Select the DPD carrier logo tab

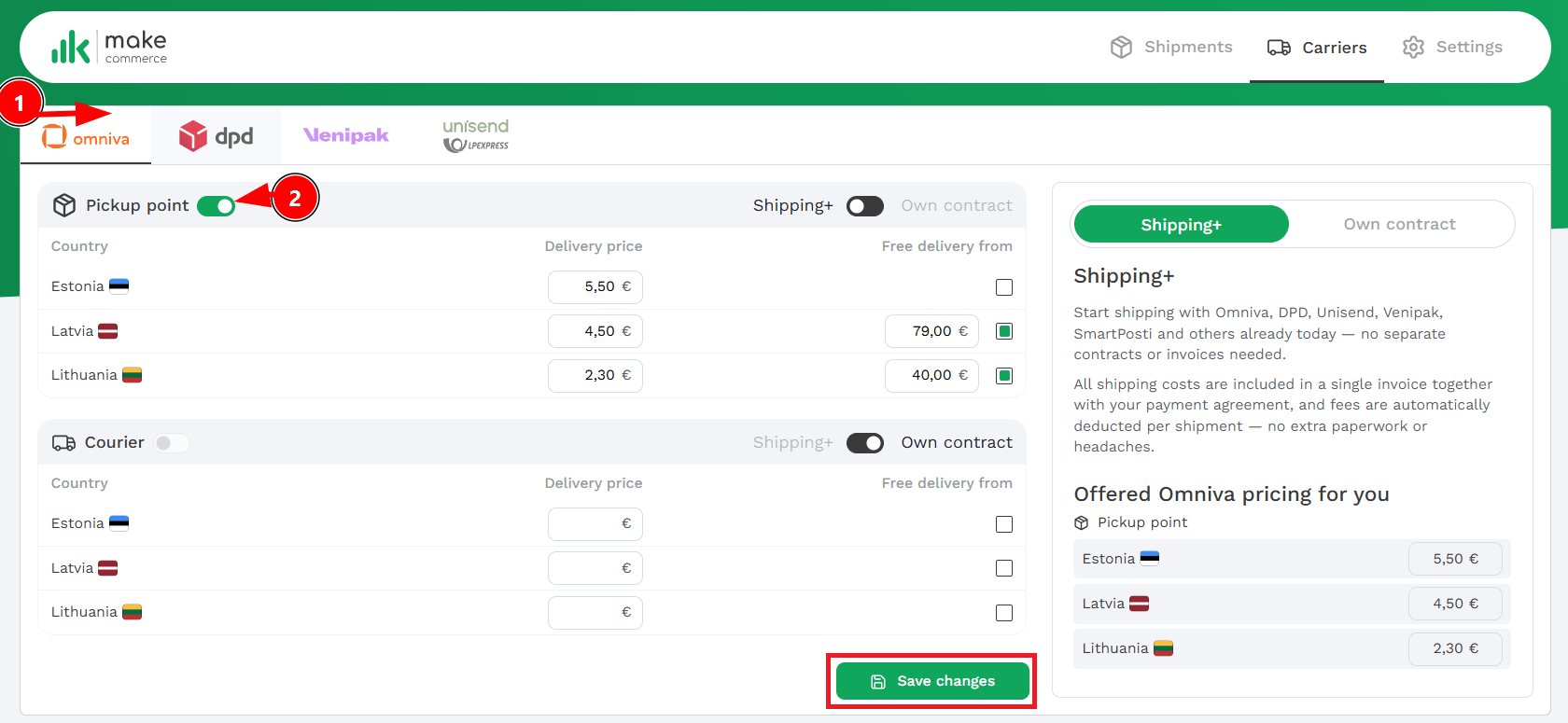click(217, 136)
